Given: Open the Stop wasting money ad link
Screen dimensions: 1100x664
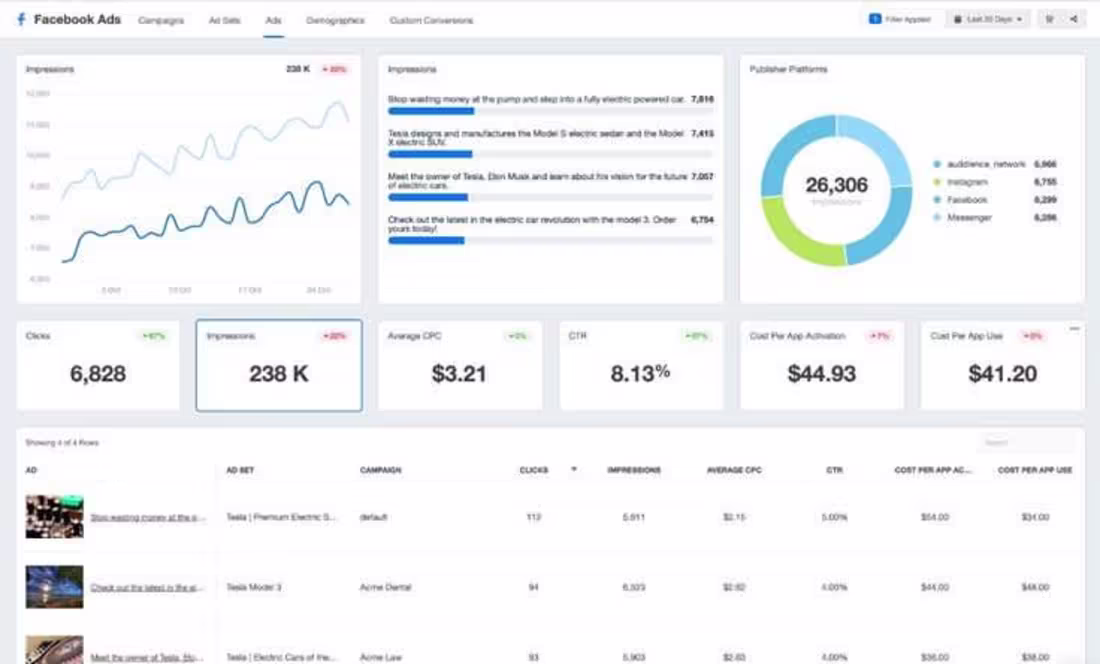Looking at the screenshot, I should pos(148,517).
